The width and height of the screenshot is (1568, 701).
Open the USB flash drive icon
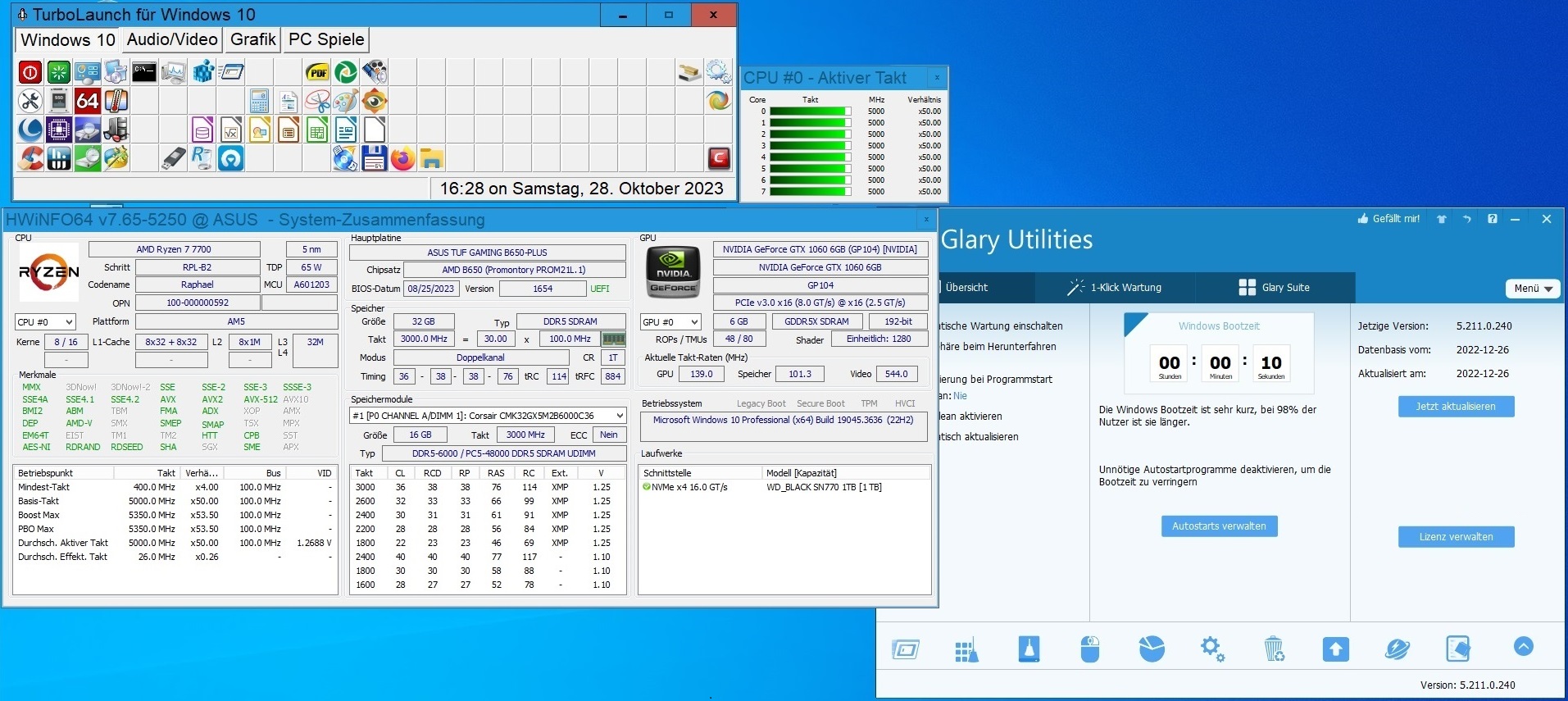(174, 157)
